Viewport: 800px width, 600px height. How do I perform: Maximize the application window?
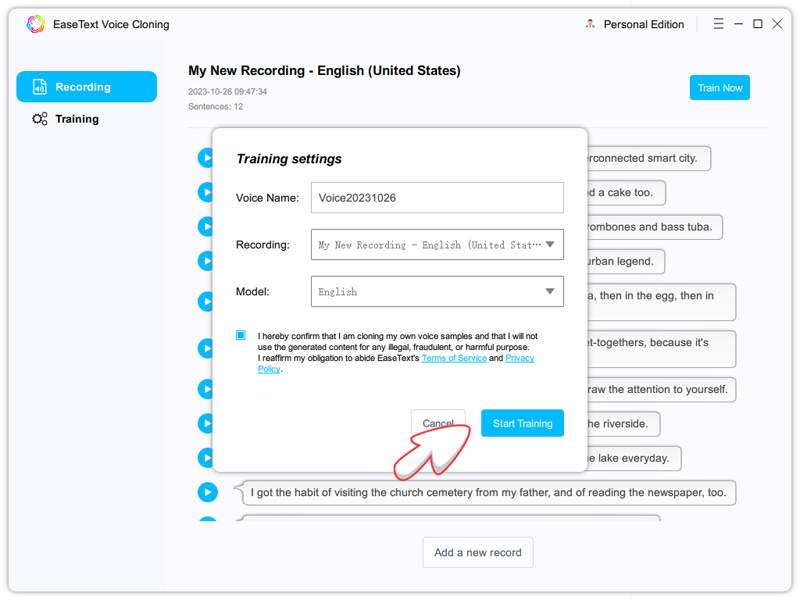pos(758,24)
